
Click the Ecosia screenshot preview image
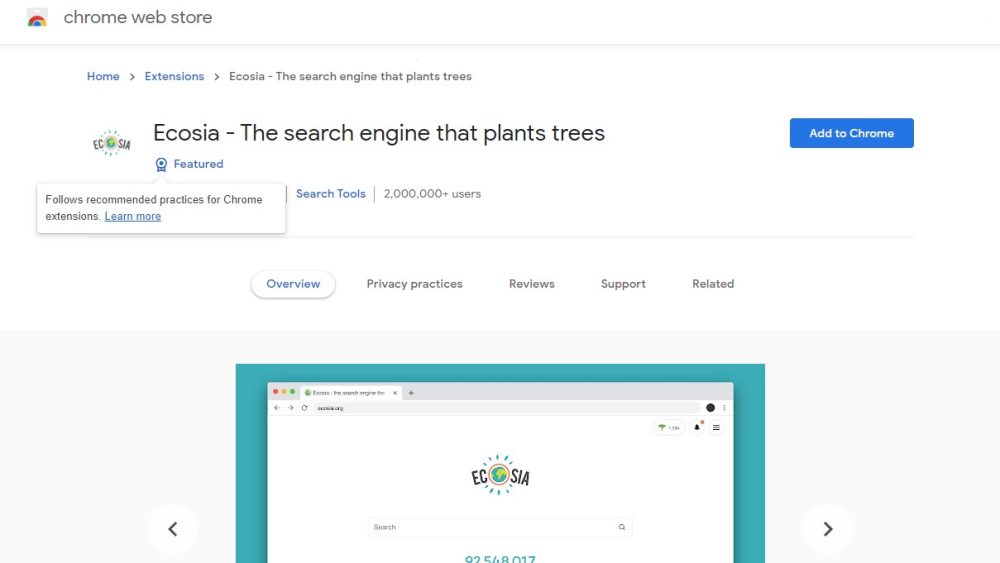[x=500, y=464]
